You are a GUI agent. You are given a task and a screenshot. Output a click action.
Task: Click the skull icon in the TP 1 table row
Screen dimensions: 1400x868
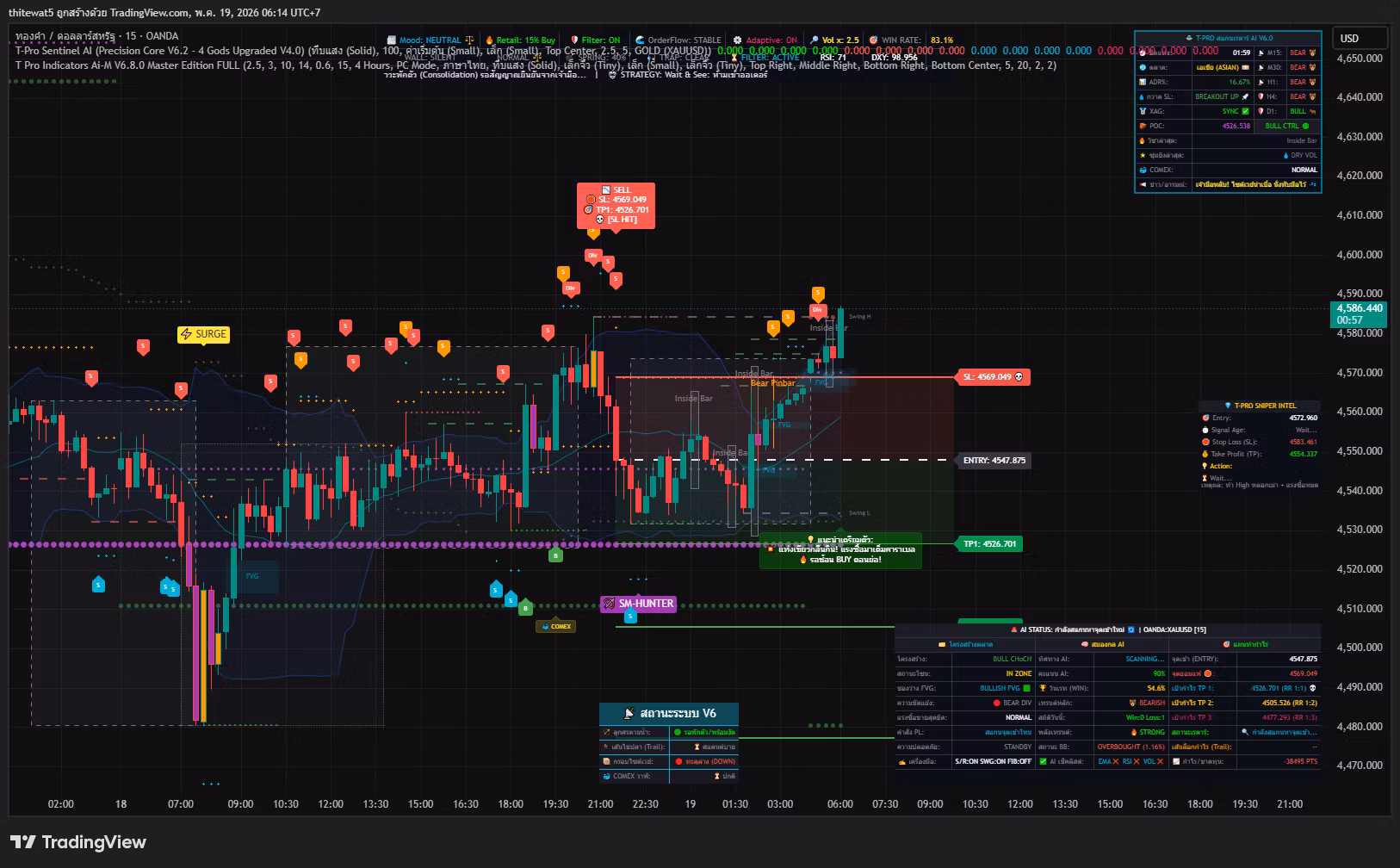[1313, 688]
